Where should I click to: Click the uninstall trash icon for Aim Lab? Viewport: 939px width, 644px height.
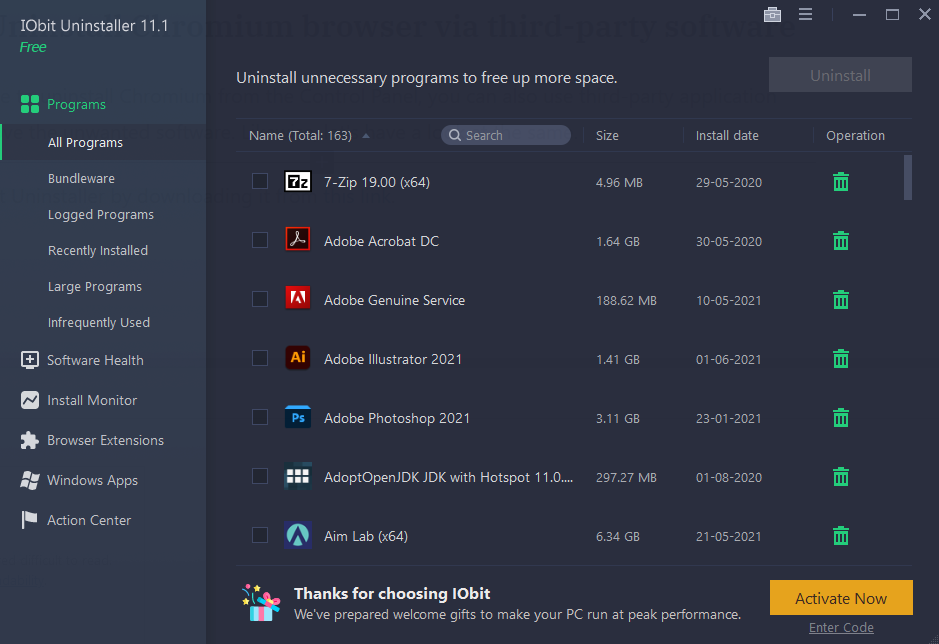840,535
